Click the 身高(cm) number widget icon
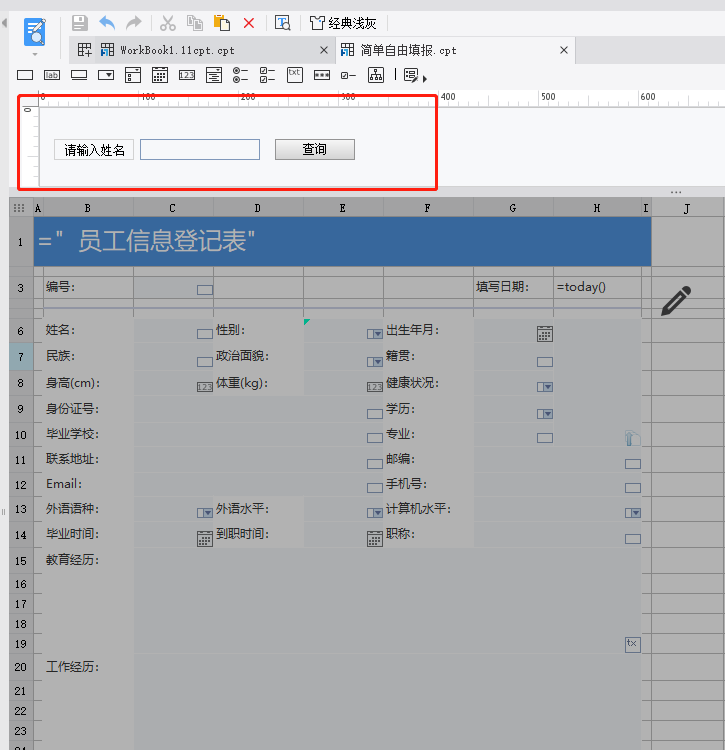This screenshot has width=725, height=750. [205, 387]
